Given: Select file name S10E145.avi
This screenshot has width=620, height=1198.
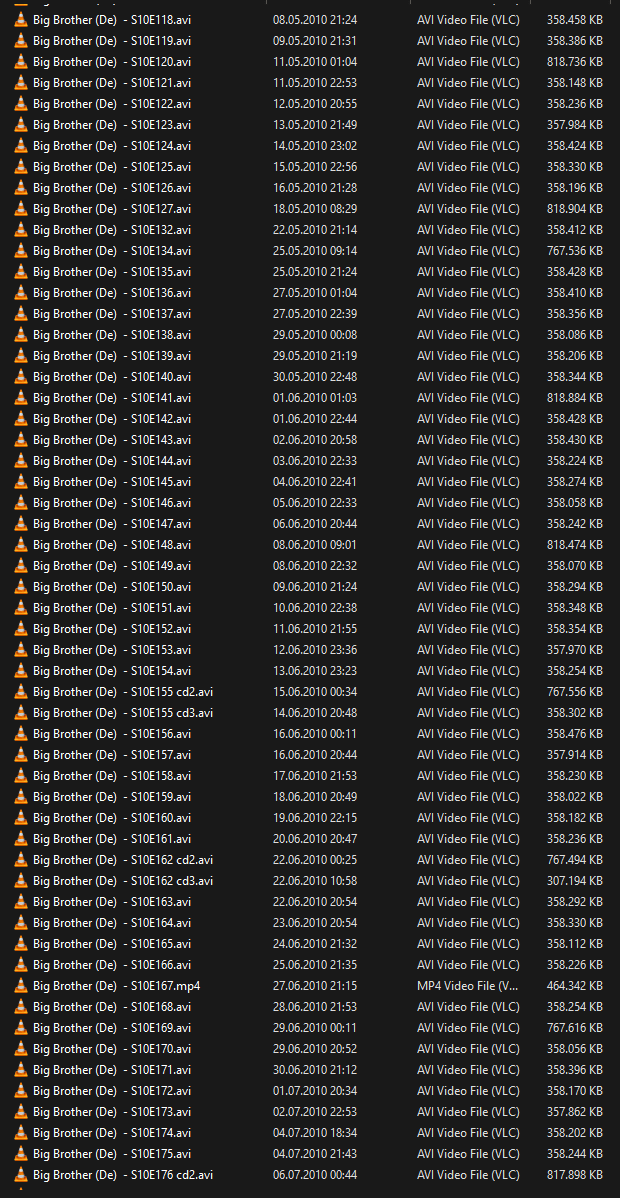Looking at the screenshot, I should [112, 481].
